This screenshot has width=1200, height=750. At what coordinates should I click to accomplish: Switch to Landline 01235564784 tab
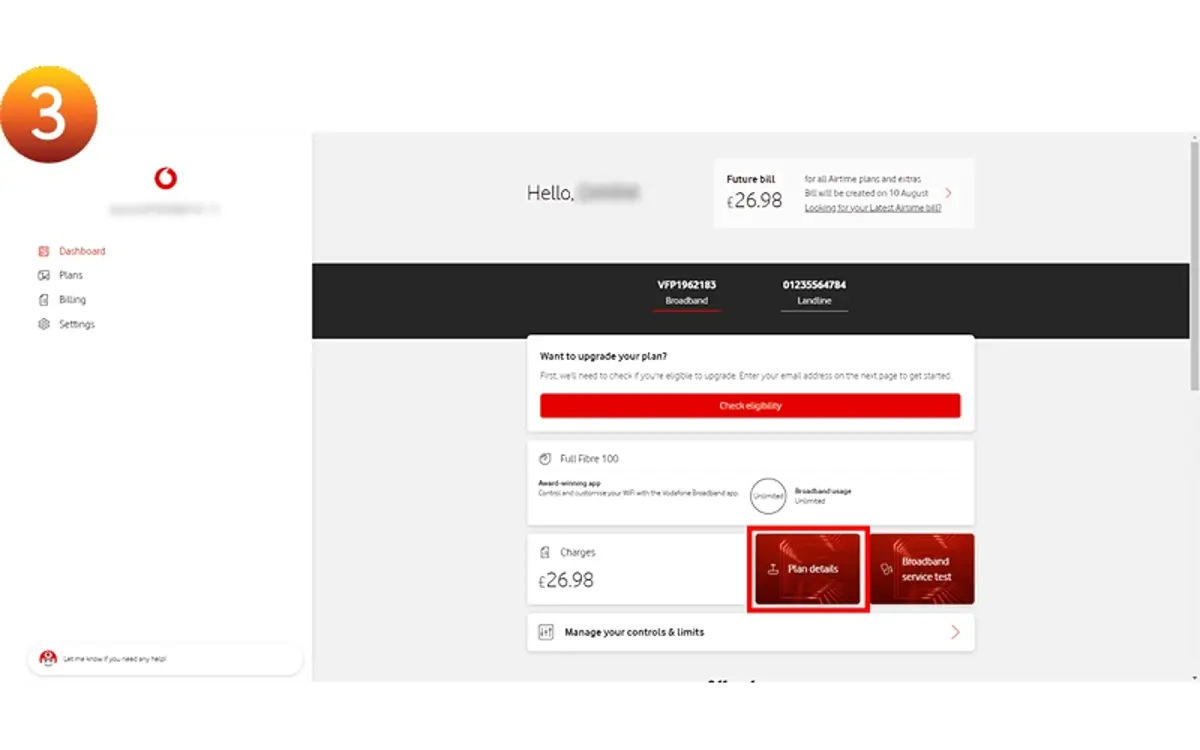(x=814, y=293)
